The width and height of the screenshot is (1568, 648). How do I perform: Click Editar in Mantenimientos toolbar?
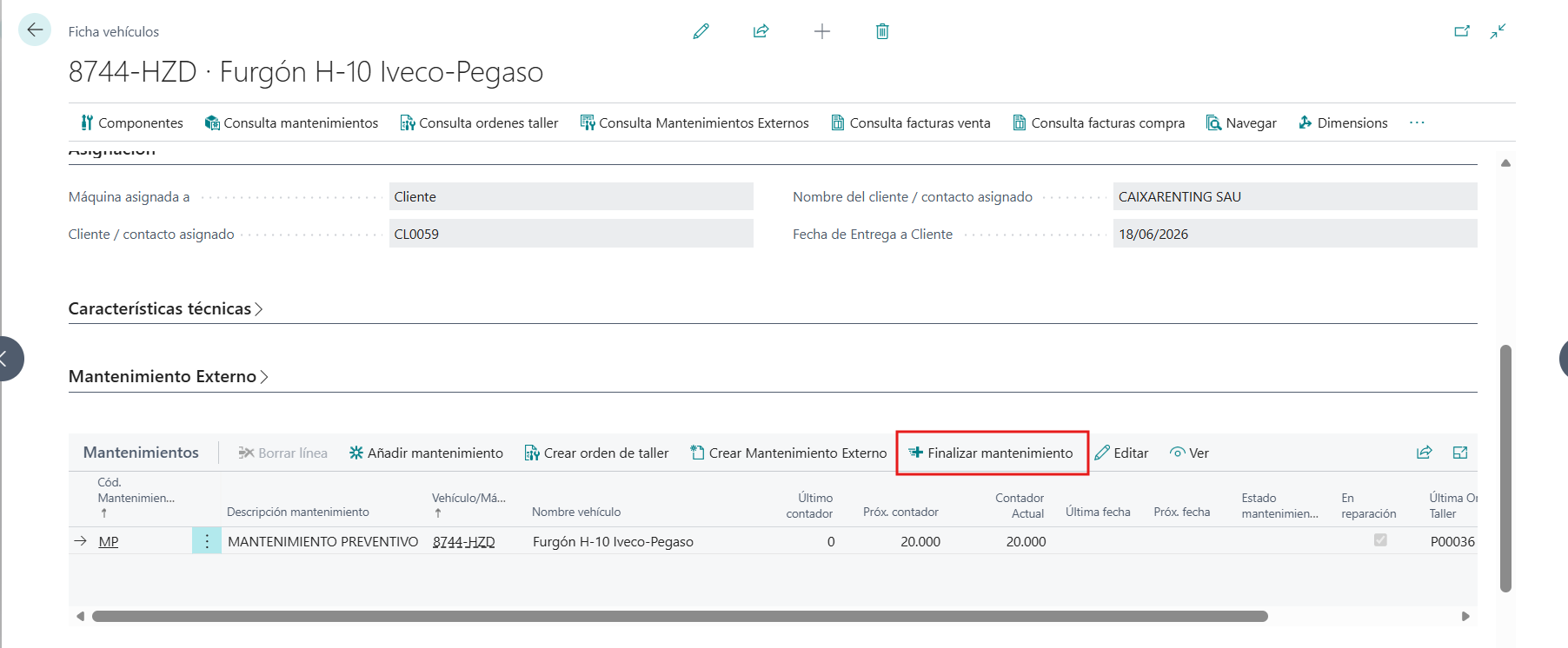(1122, 453)
